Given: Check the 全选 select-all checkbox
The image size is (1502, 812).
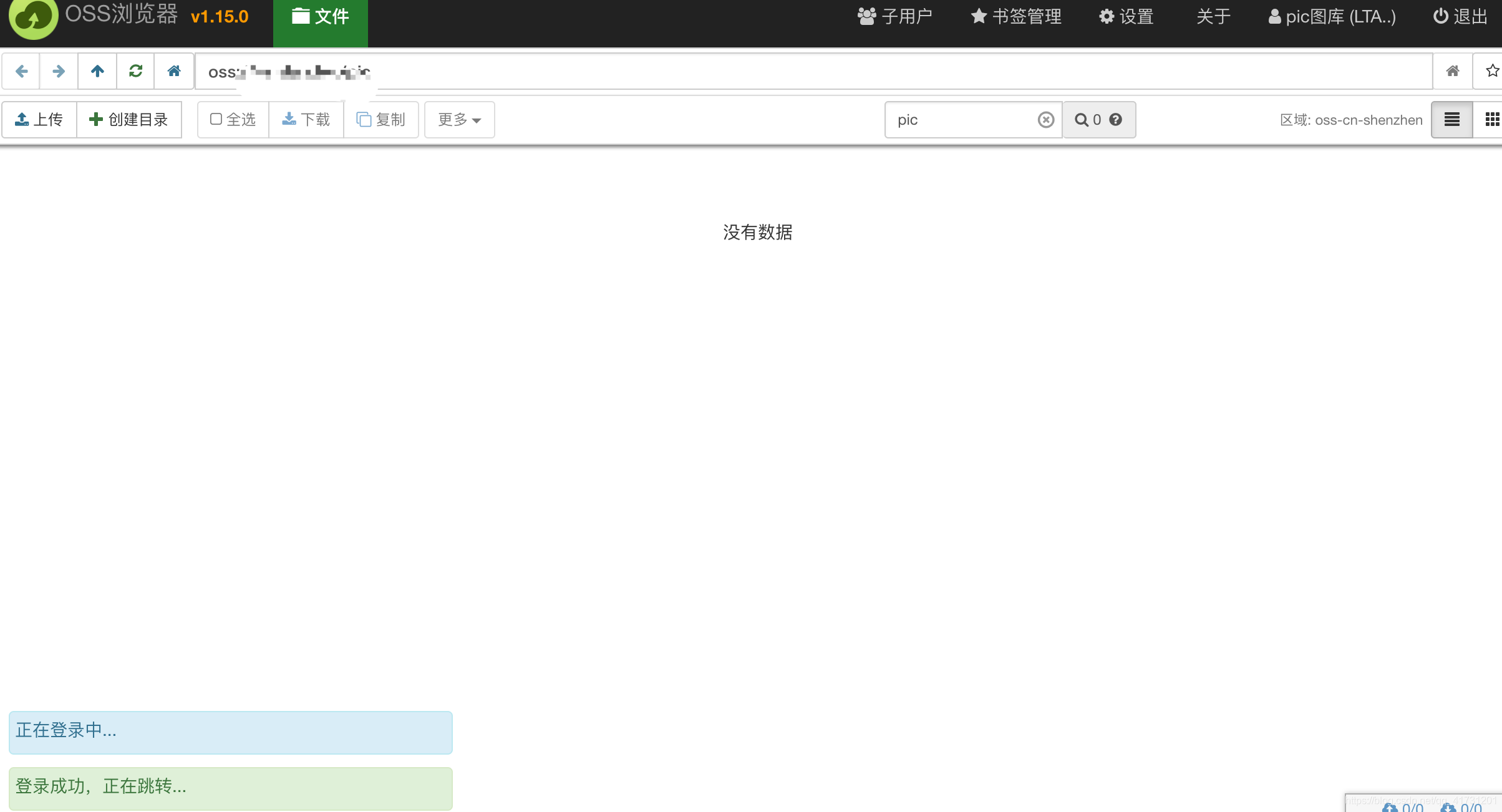Looking at the screenshot, I should pos(215,118).
